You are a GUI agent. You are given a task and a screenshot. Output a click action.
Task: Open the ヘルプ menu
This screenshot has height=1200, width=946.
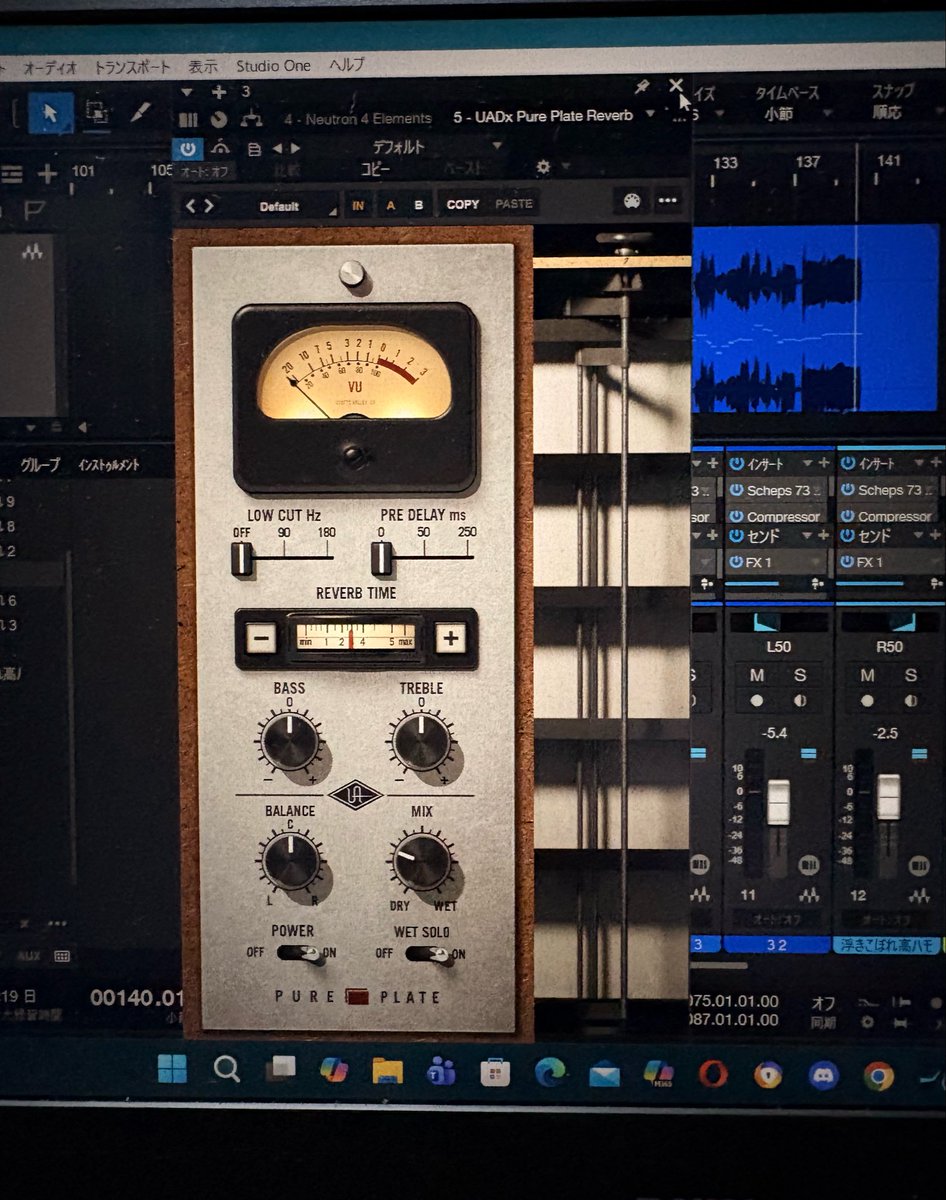coord(347,65)
